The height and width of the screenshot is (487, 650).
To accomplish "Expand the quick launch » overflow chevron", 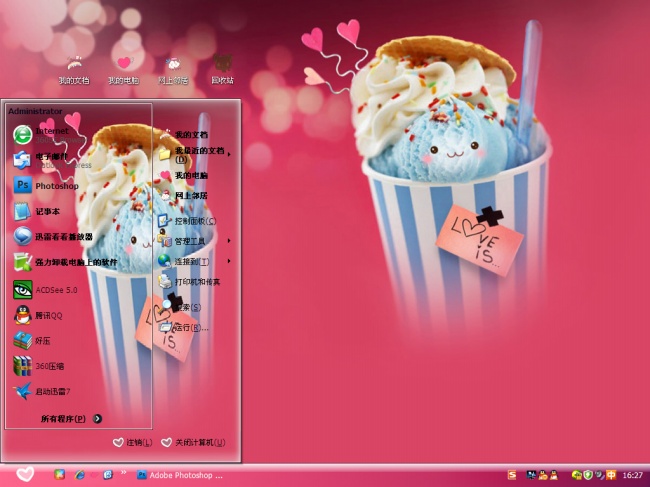I will click(x=124, y=472).
